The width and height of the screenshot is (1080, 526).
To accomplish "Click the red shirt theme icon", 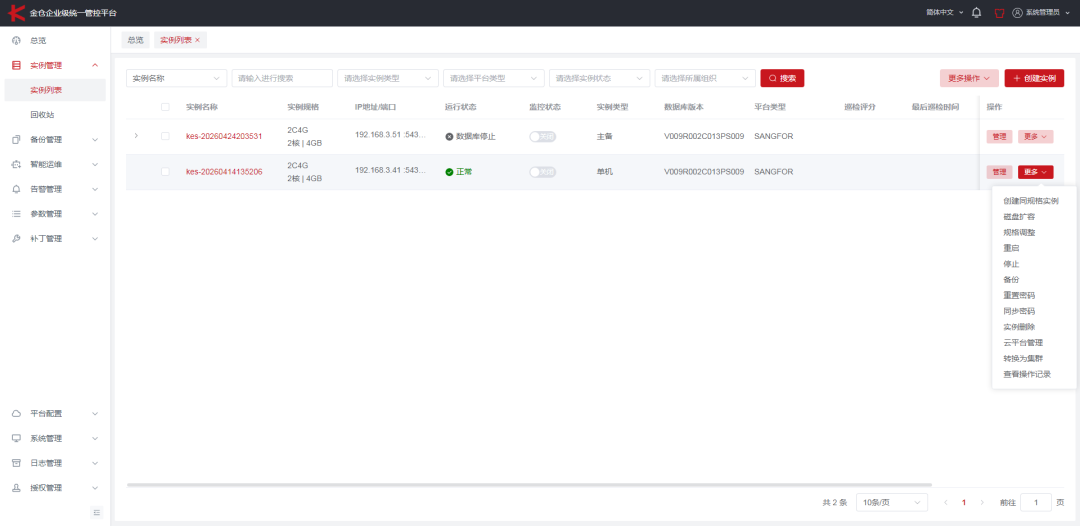I will pos(1000,13).
